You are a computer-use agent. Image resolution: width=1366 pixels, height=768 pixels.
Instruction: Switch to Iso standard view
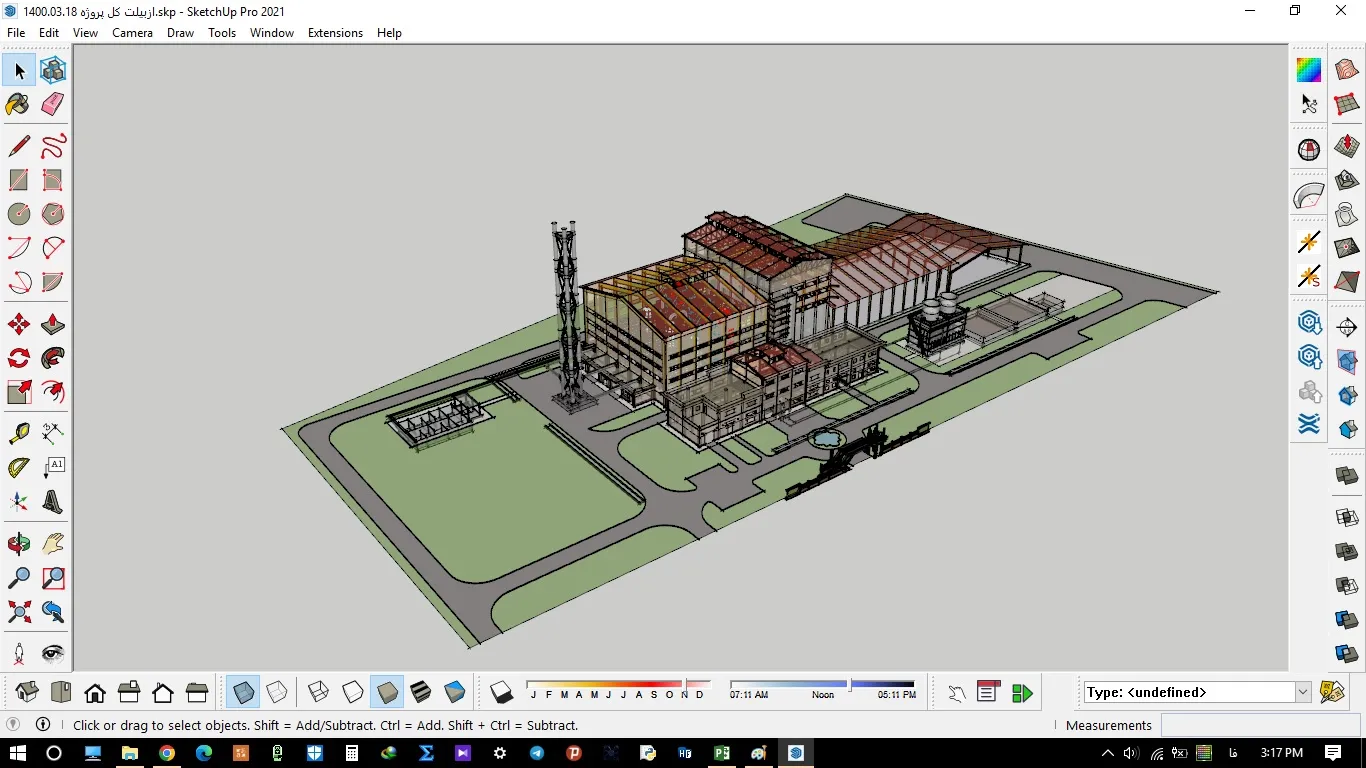pos(27,692)
